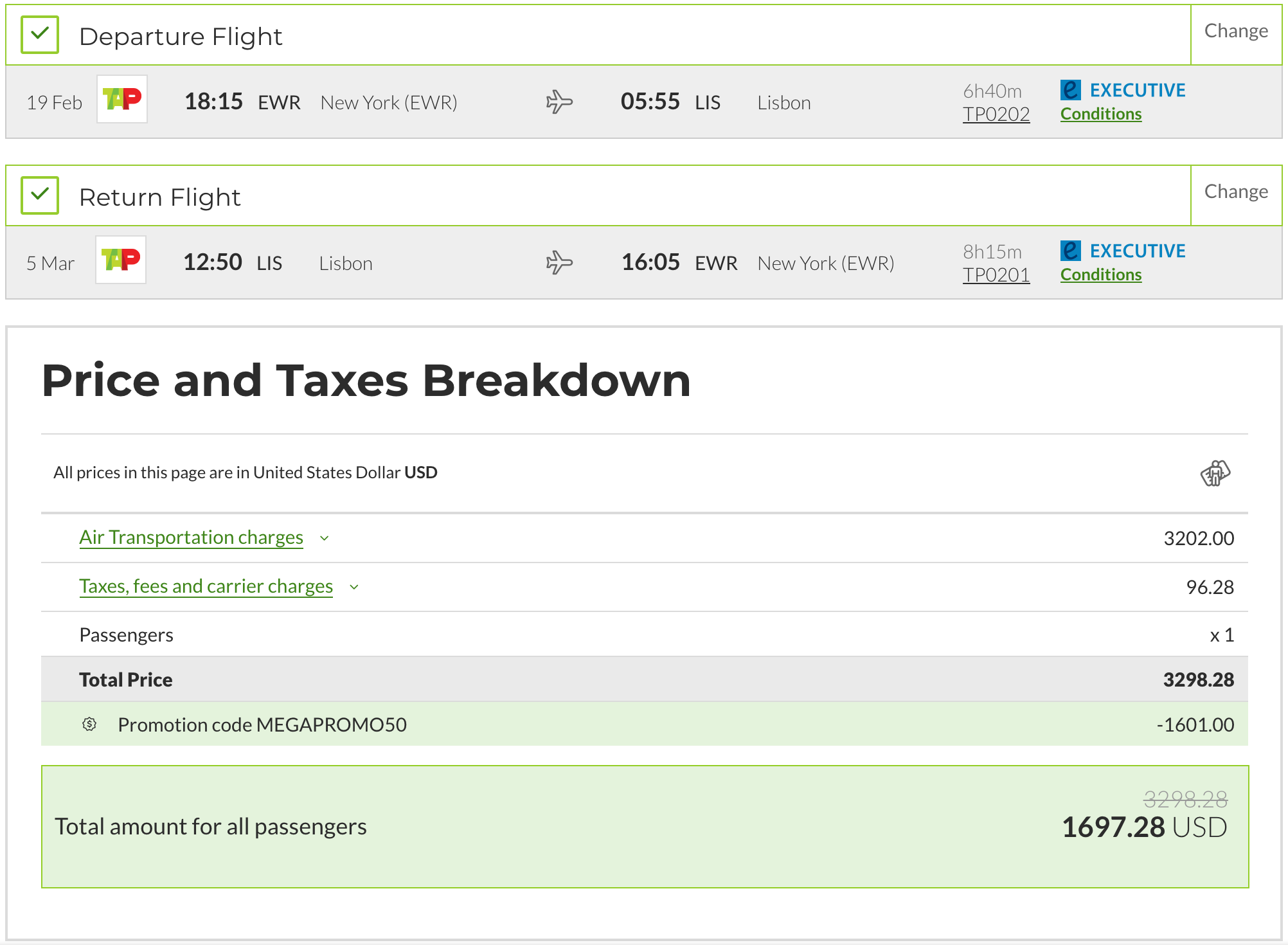Open Taxes, fees and carrier charges link
The width and height of the screenshot is (1288, 945).
206,586
